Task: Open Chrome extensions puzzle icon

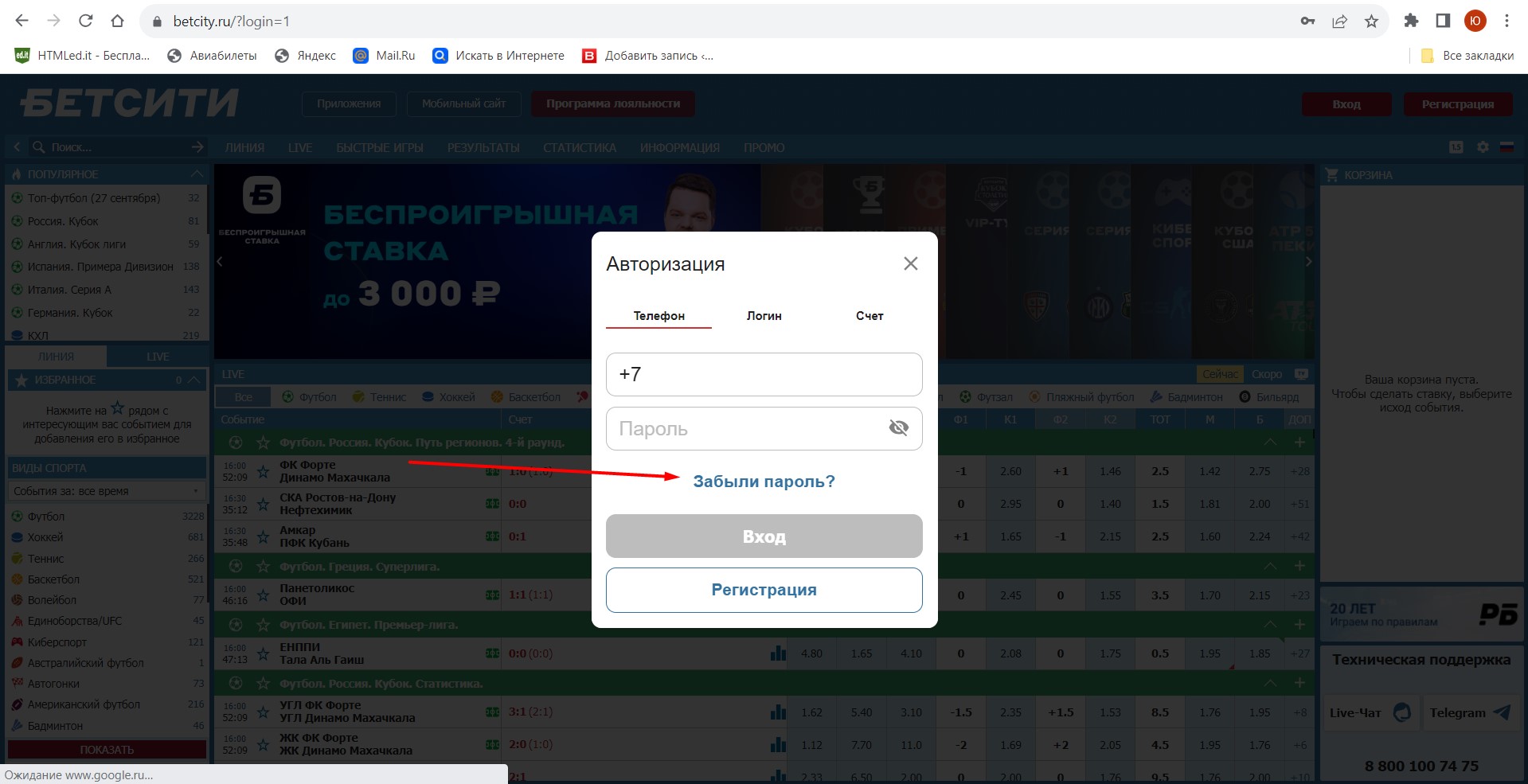Action: click(1411, 21)
